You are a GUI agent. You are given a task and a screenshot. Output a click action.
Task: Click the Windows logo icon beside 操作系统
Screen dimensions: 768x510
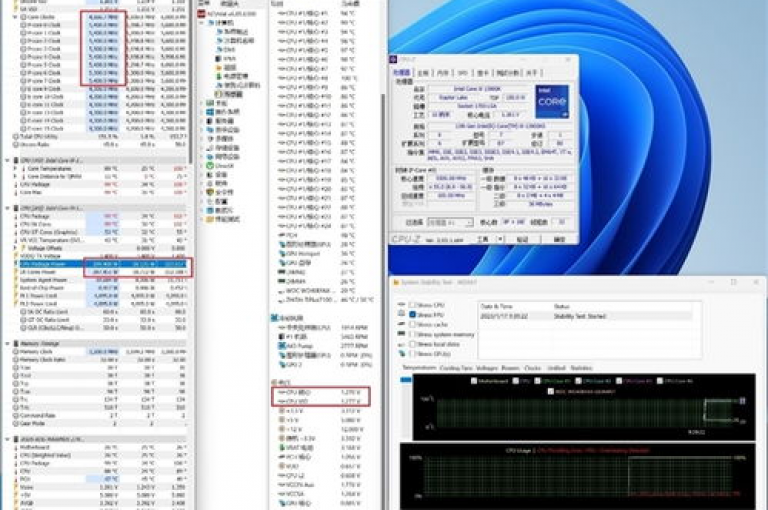210,112
